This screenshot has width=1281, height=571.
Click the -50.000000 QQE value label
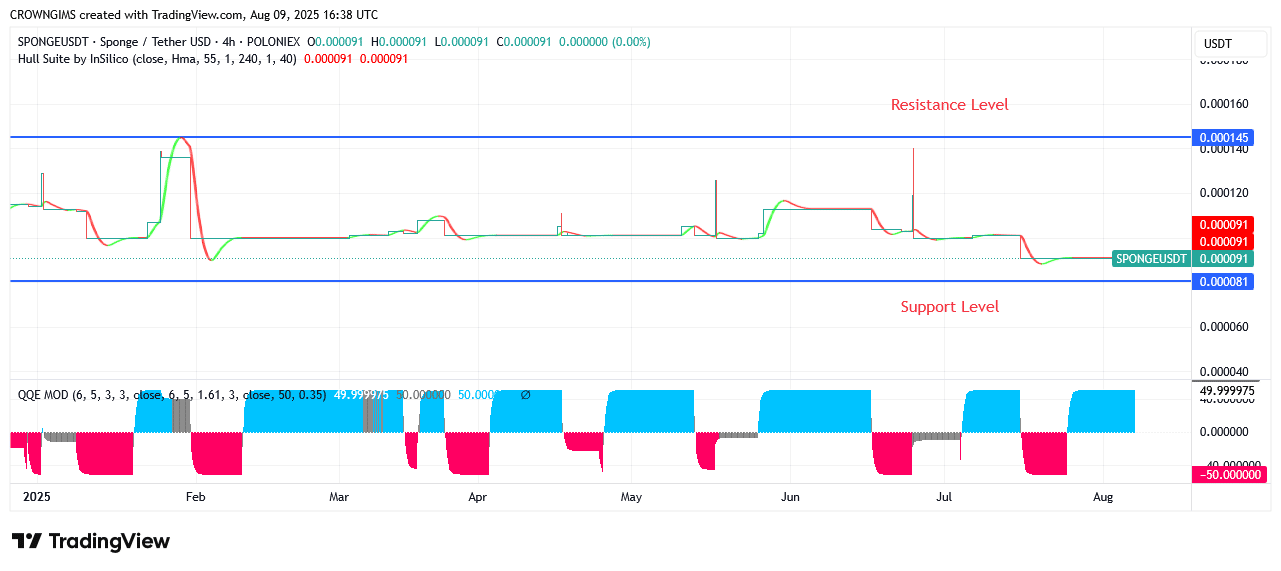(x=1228, y=474)
